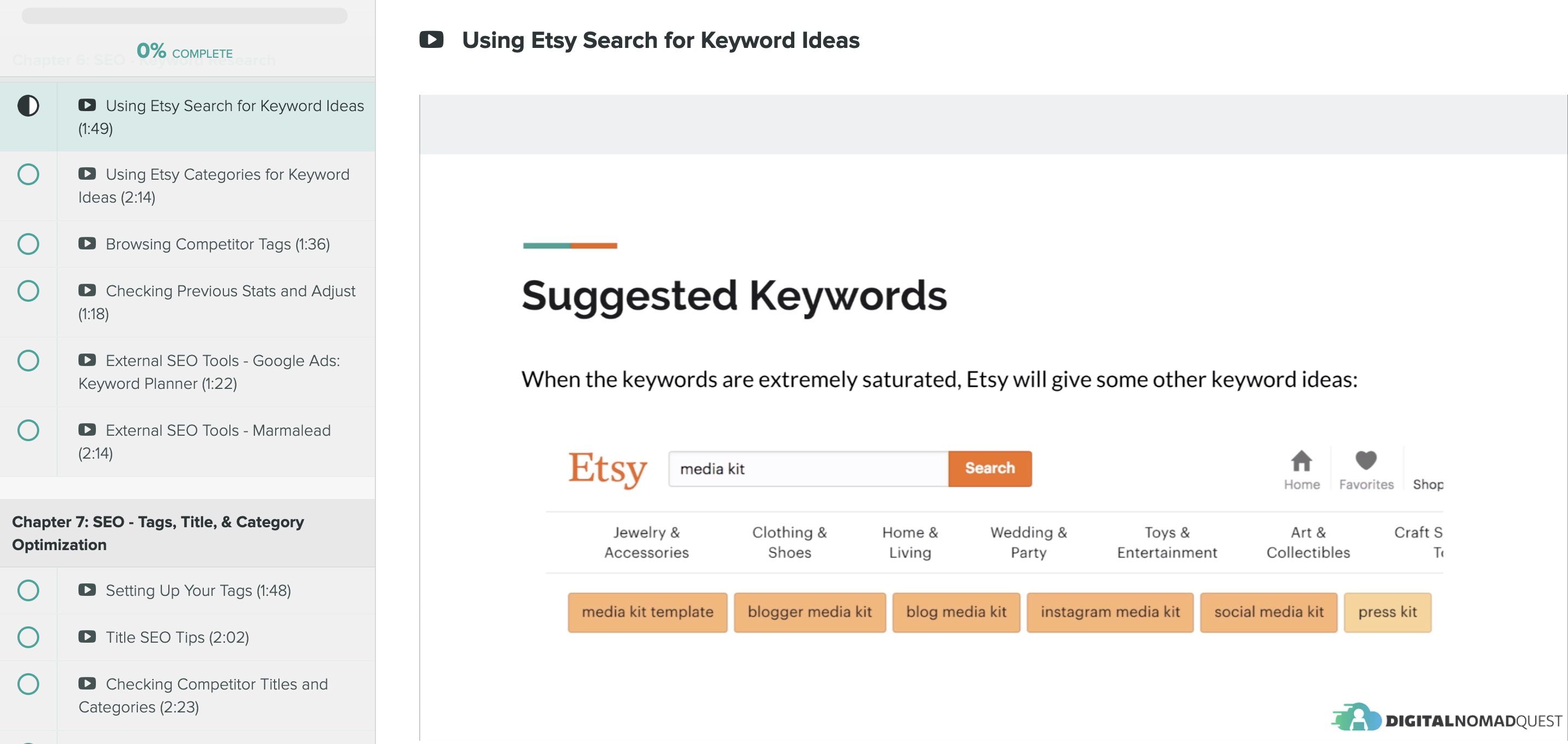
Task: Mark Using Etsy Categories lesson complete circle
Action: 28,175
